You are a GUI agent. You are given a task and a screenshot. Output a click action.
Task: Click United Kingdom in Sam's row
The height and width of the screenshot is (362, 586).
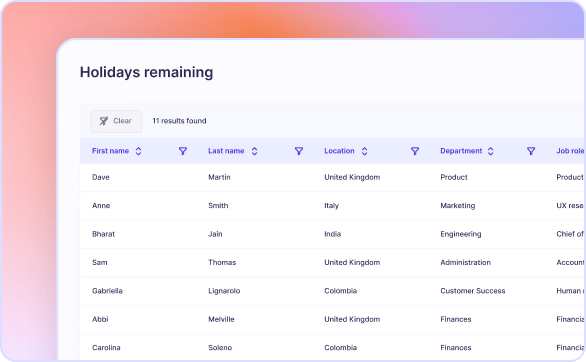click(x=352, y=263)
